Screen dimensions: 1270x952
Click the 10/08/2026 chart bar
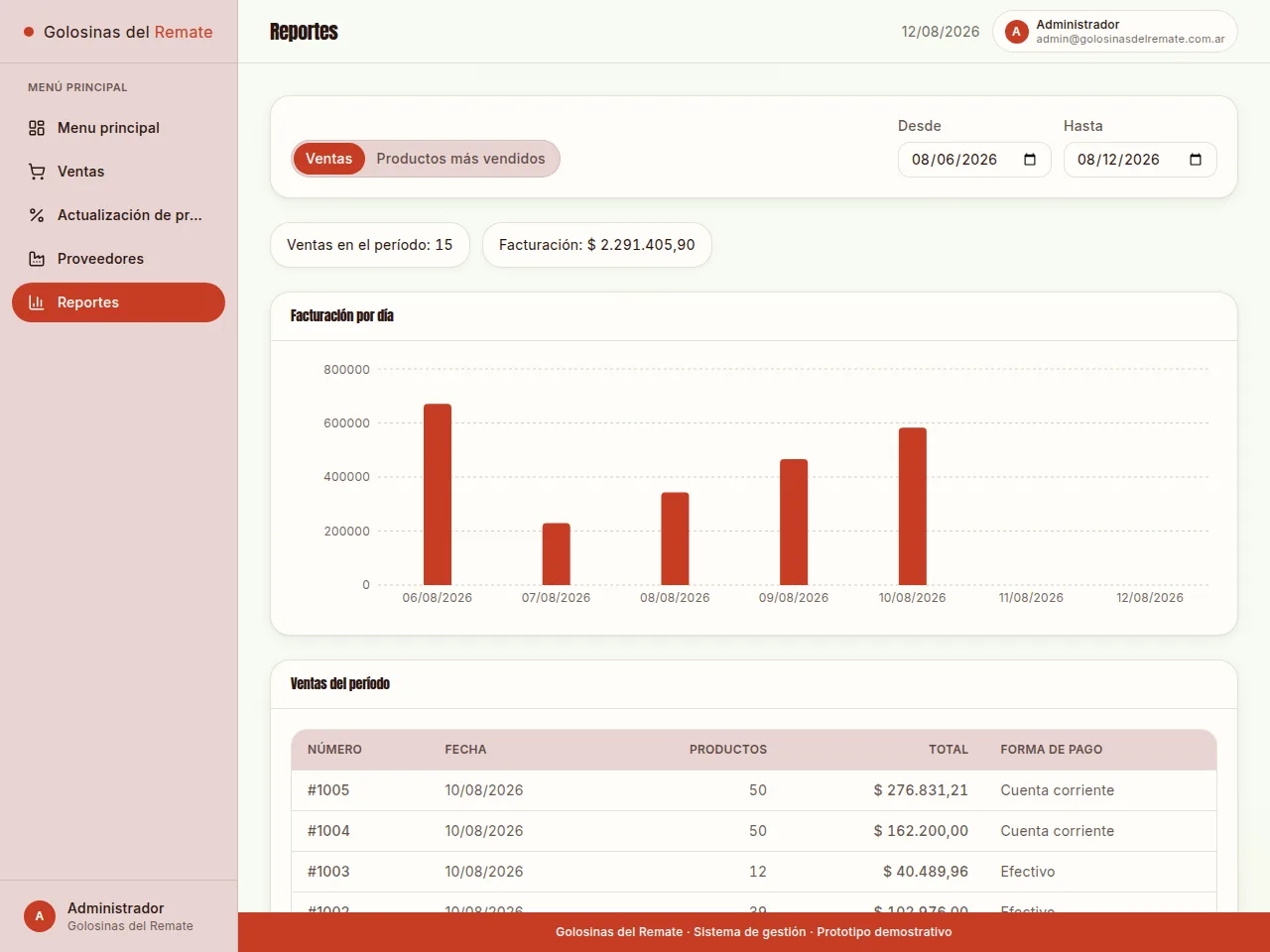[x=913, y=506]
